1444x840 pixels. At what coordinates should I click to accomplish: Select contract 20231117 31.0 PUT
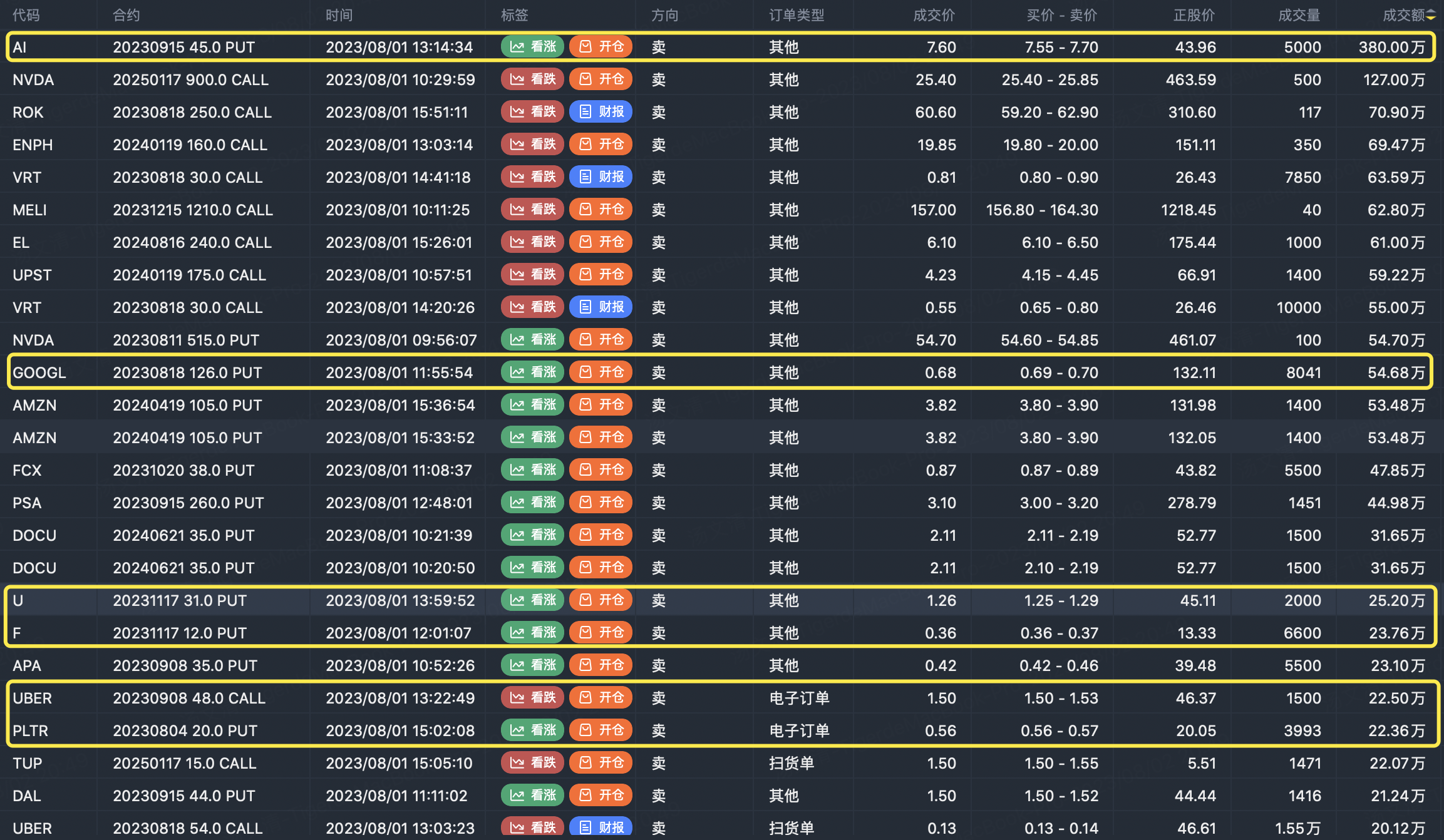[x=180, y=600]
